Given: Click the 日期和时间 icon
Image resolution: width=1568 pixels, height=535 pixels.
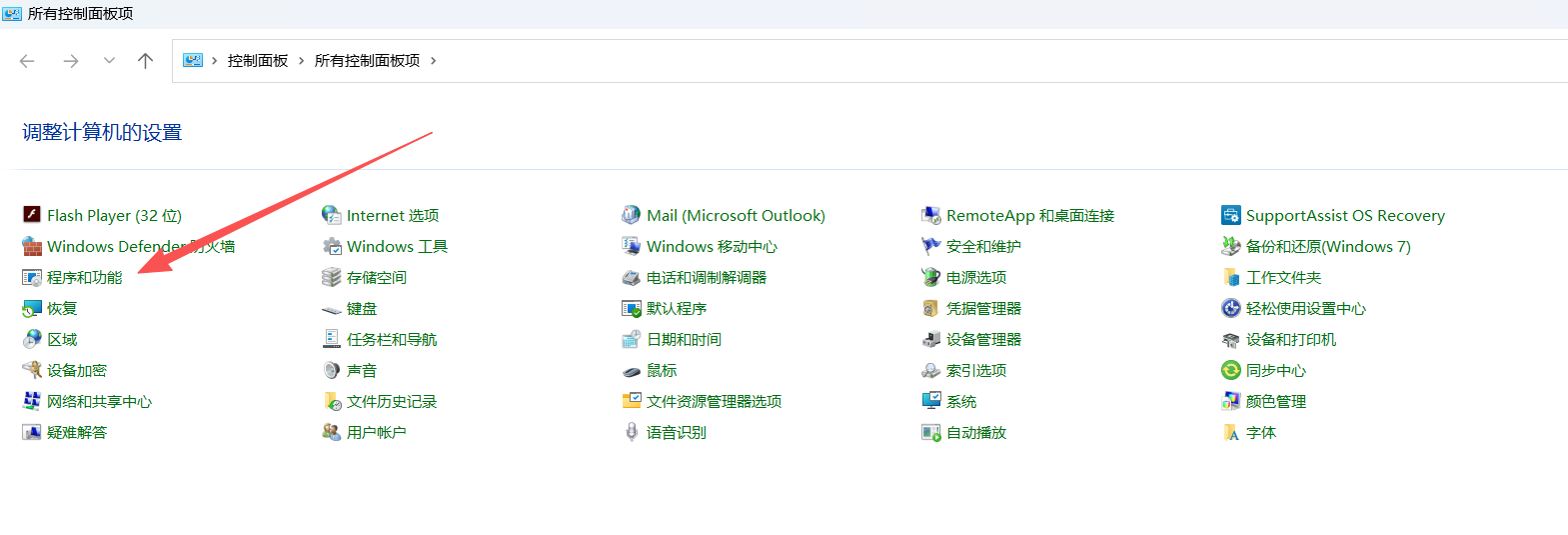Looking at the screenshot, I should click(x=632, y=339).
